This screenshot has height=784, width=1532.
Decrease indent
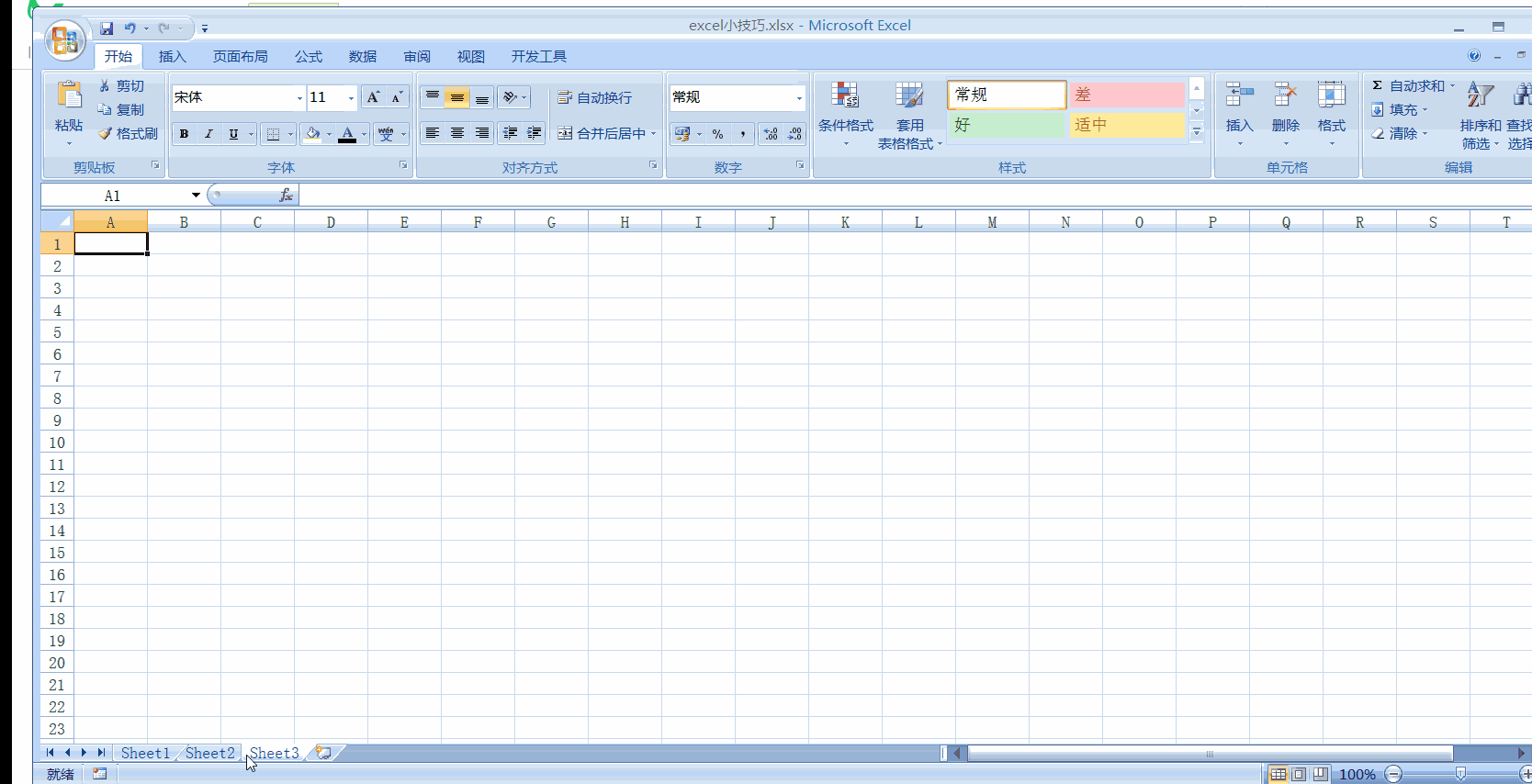511,133
